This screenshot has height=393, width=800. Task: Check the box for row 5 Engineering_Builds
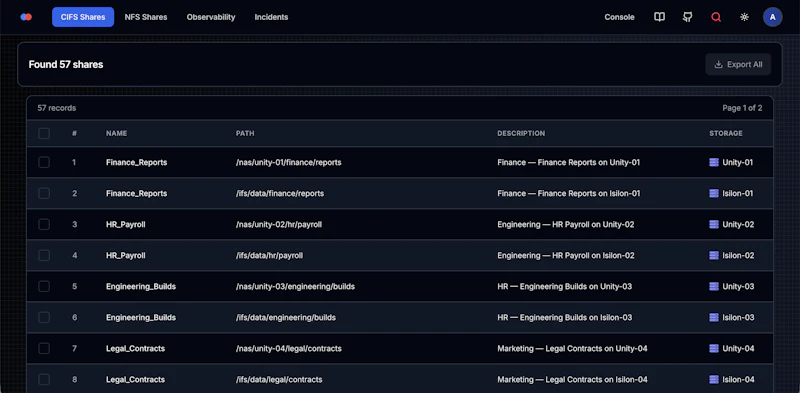click(x=44, y=286)
